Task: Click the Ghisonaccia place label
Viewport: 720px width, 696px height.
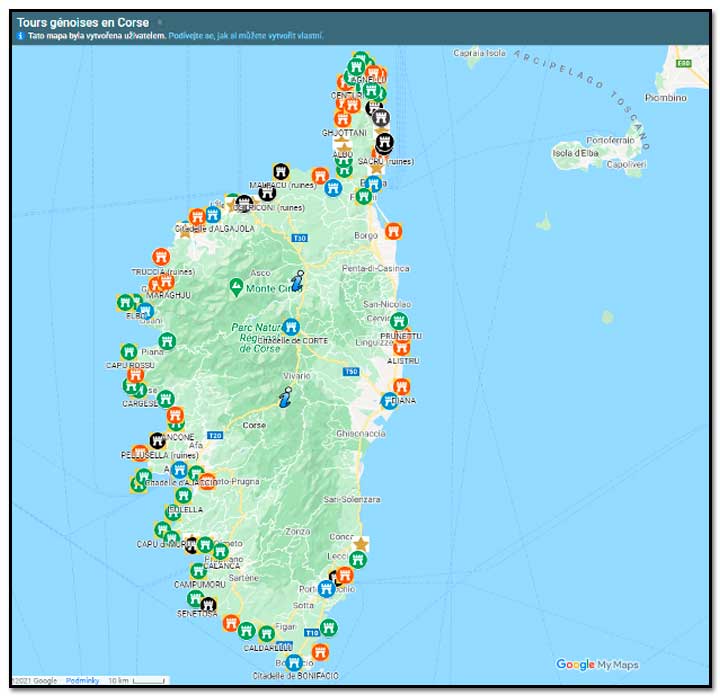Action: [361, 433]
